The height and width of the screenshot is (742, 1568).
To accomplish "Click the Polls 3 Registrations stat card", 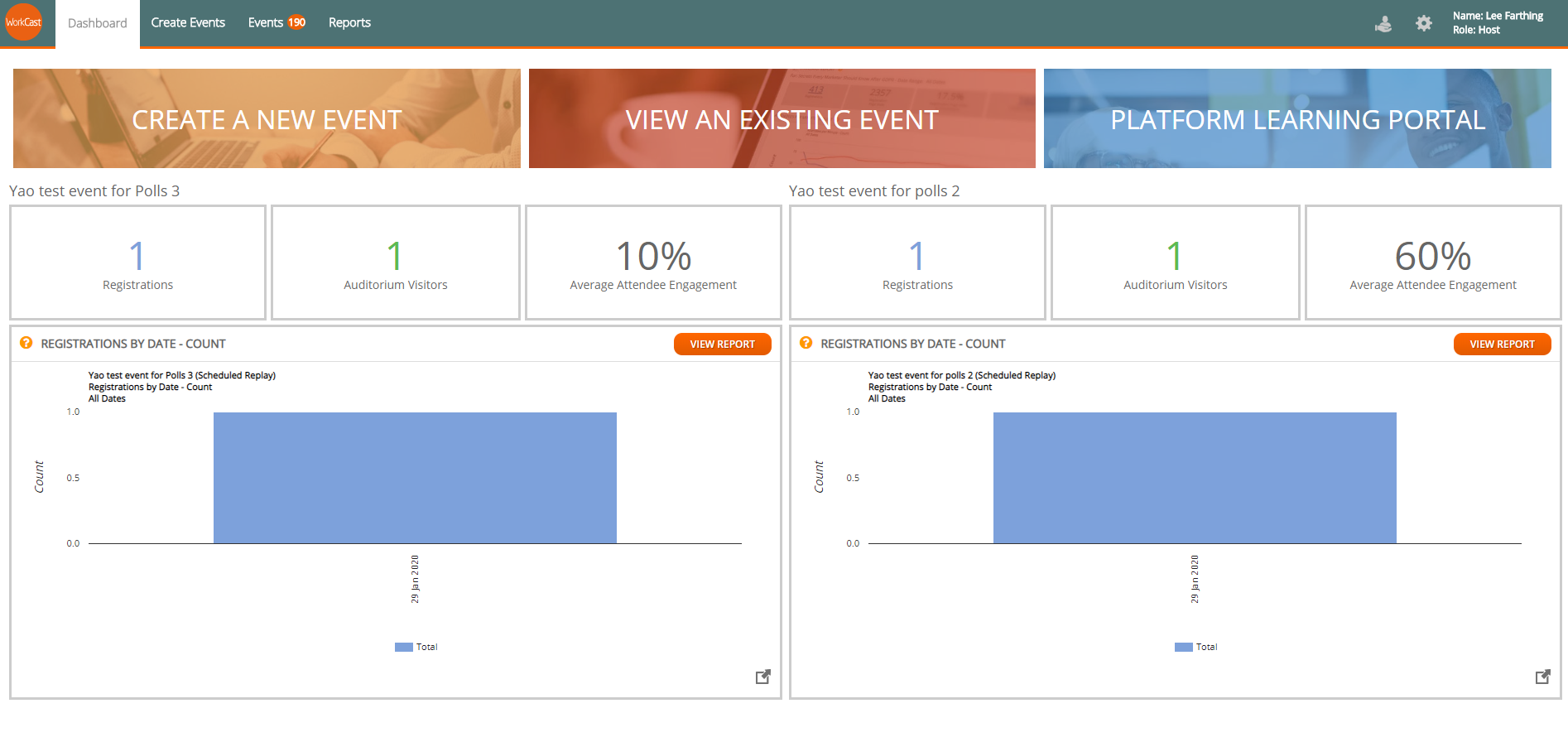I will 137,263.
